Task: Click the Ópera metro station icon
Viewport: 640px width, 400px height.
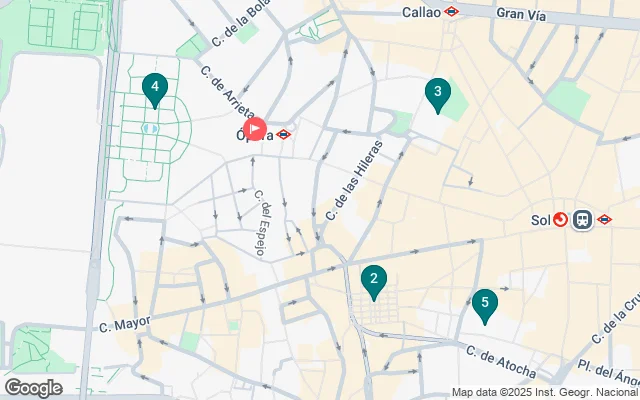Action: [x=283, y=134]
